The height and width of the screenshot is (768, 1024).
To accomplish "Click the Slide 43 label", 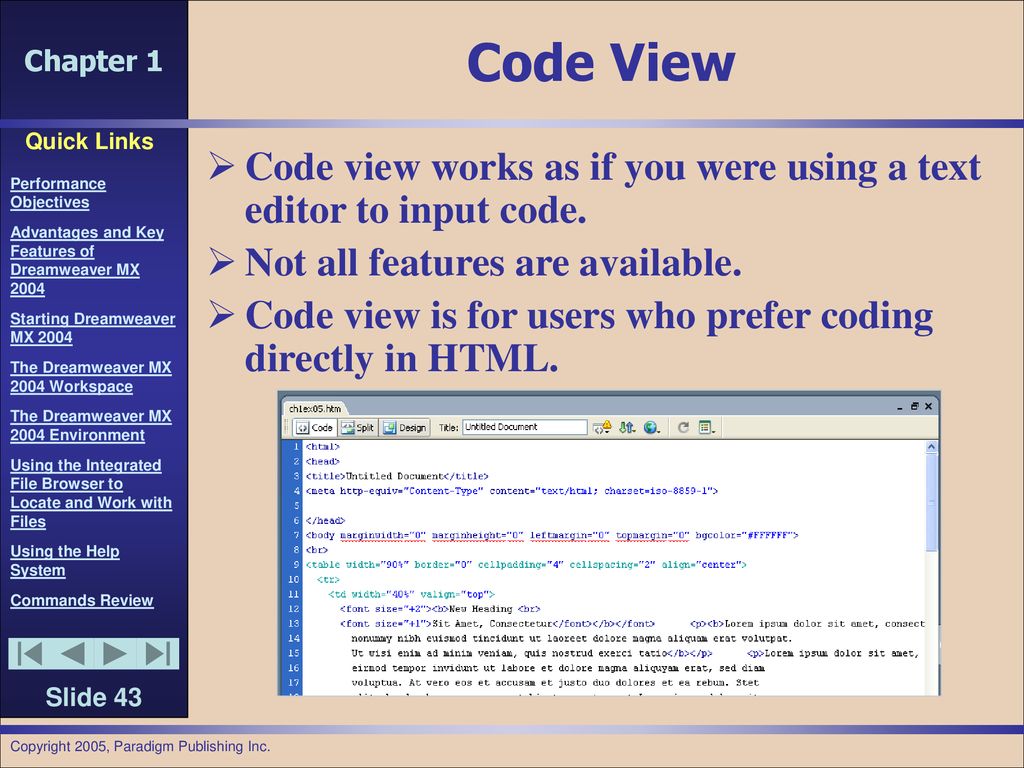I will pyautogui.click(x=93, y=697).
